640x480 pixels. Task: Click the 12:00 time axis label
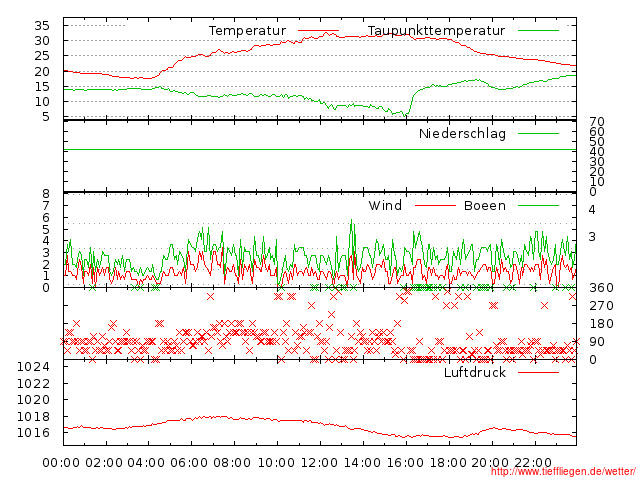(x=319, y=463)
